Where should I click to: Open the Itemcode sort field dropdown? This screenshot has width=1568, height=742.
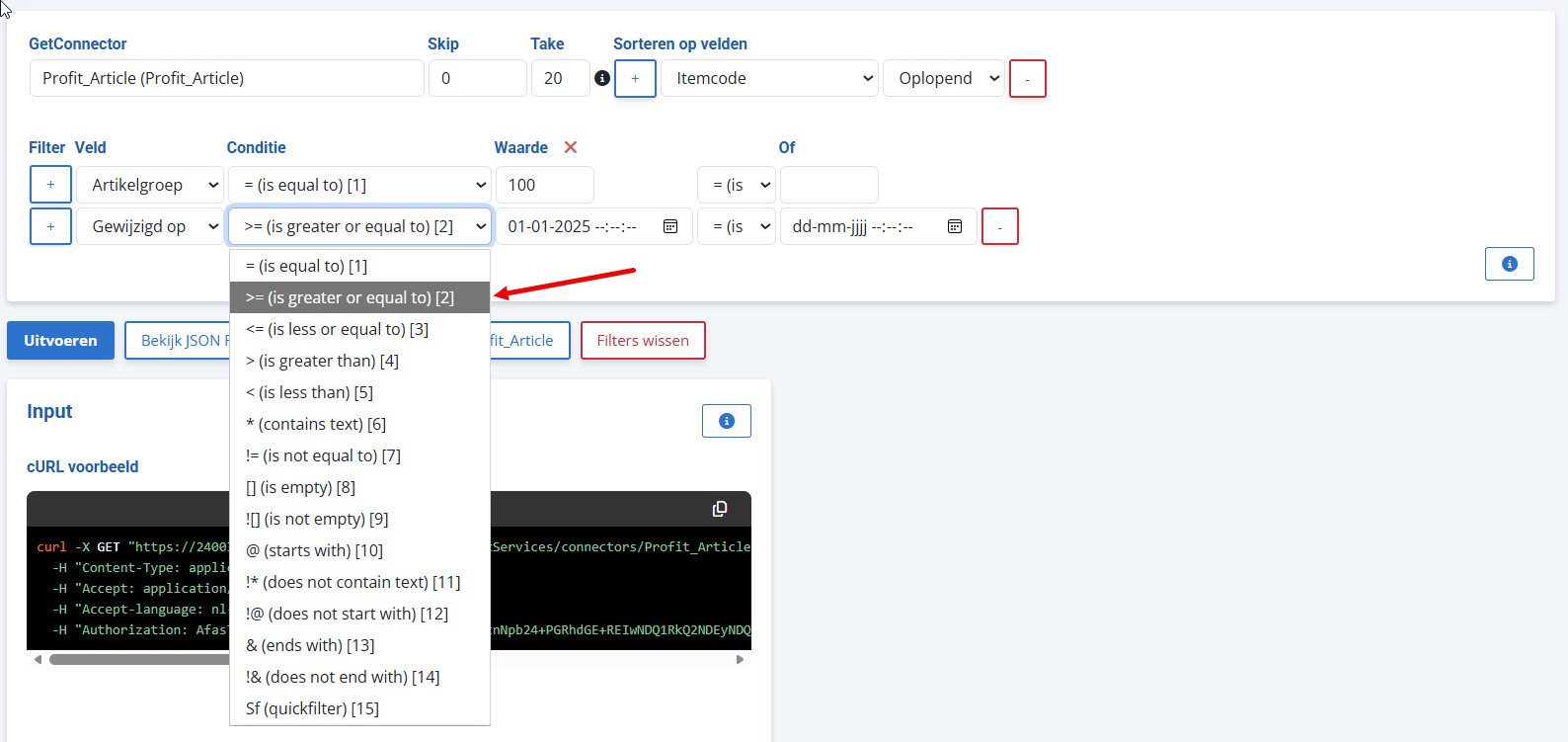pyautogui.click(x=769, y=78)
